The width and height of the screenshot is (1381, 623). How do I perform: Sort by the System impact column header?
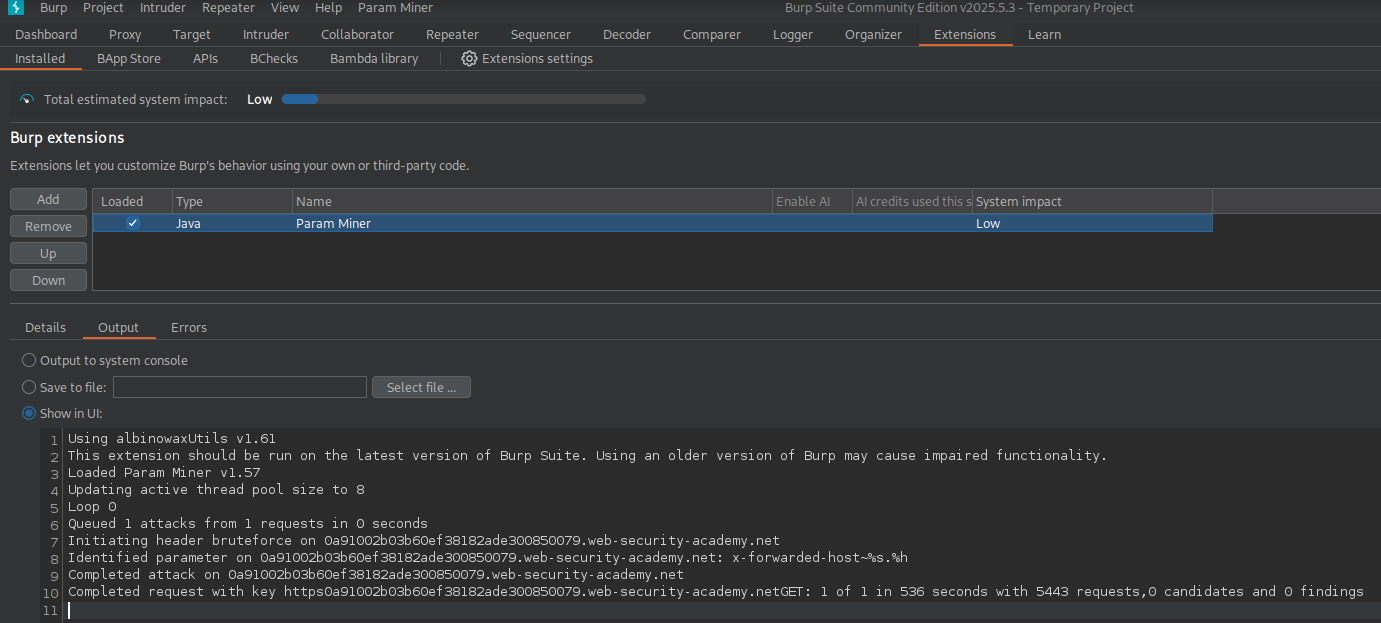(x=1092, y=201)
